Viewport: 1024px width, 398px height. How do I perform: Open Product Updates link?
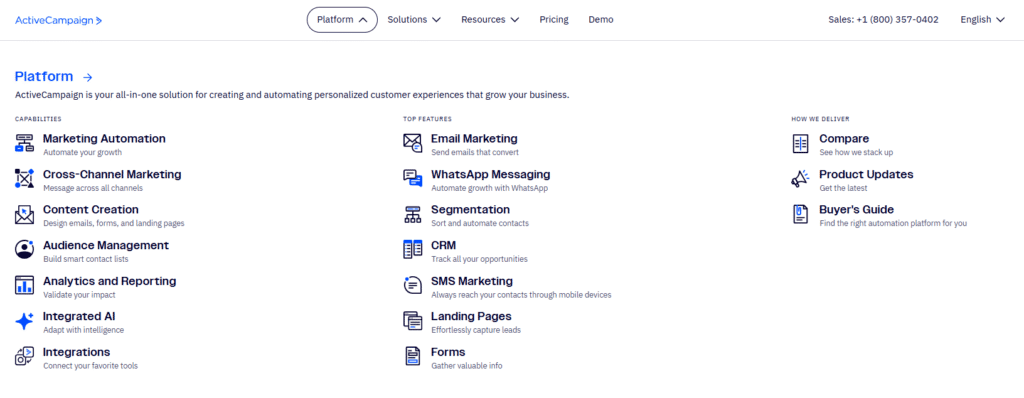(866, 174)
